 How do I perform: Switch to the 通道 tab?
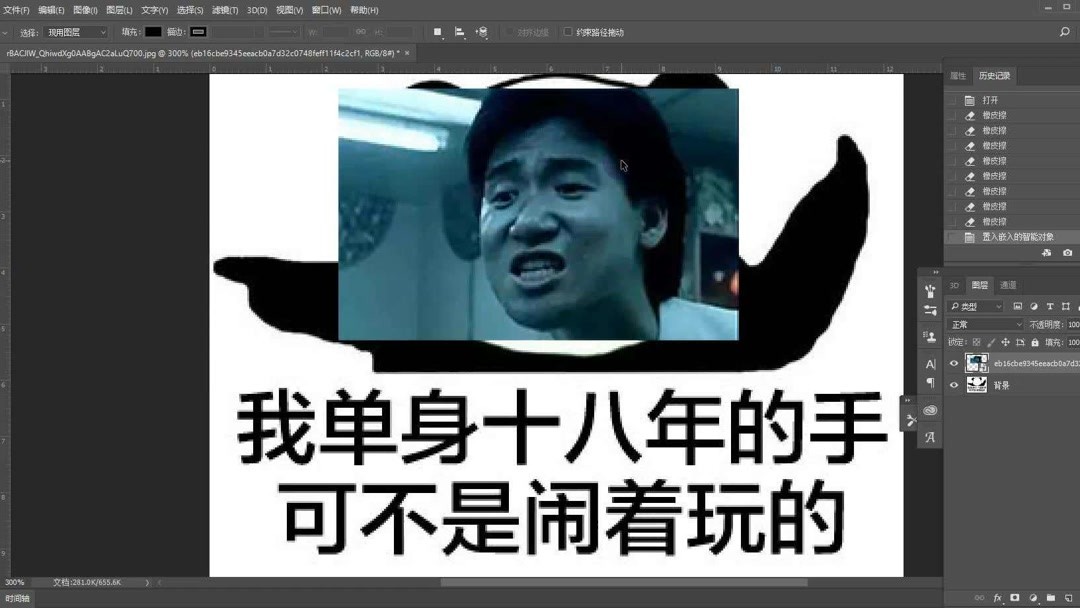point(1007,286)
